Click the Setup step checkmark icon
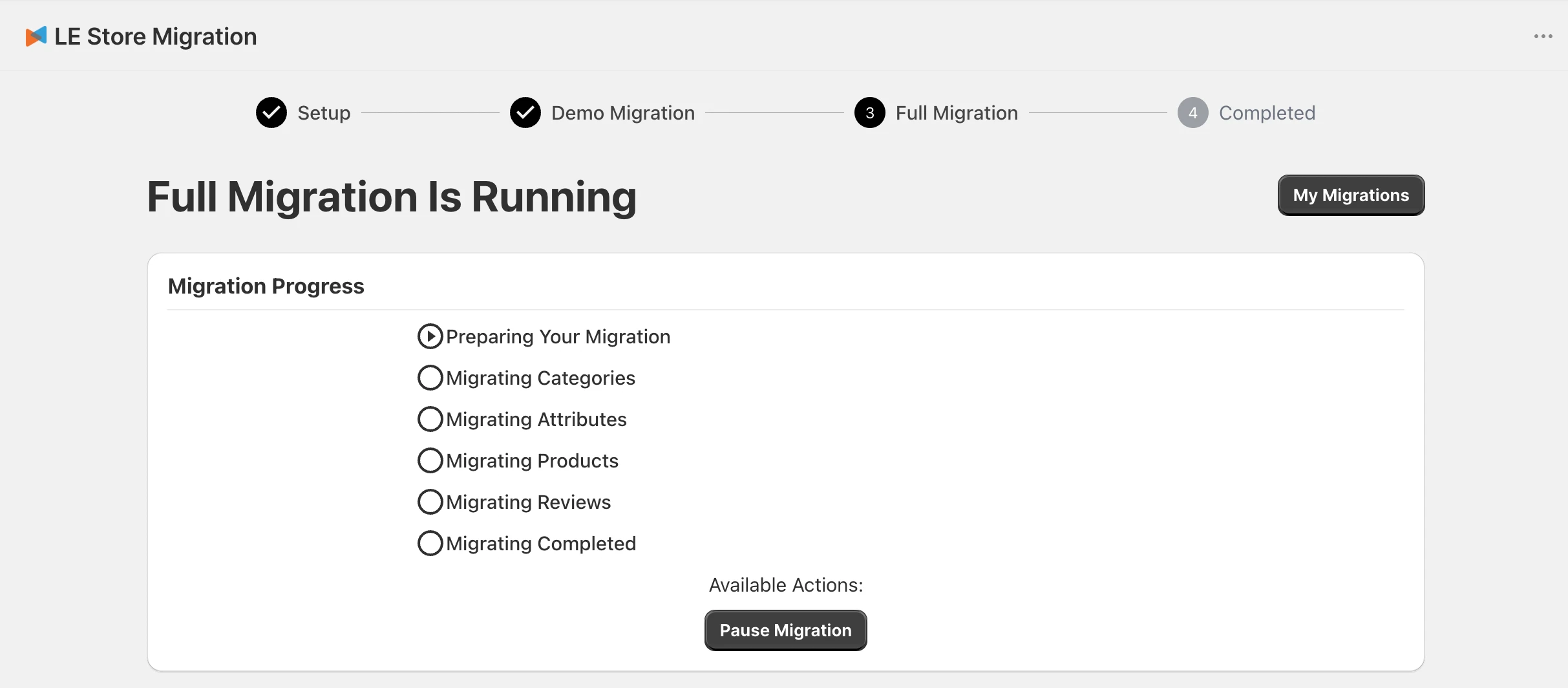This screenshot has height=688, width=1568. click(271, 112)
